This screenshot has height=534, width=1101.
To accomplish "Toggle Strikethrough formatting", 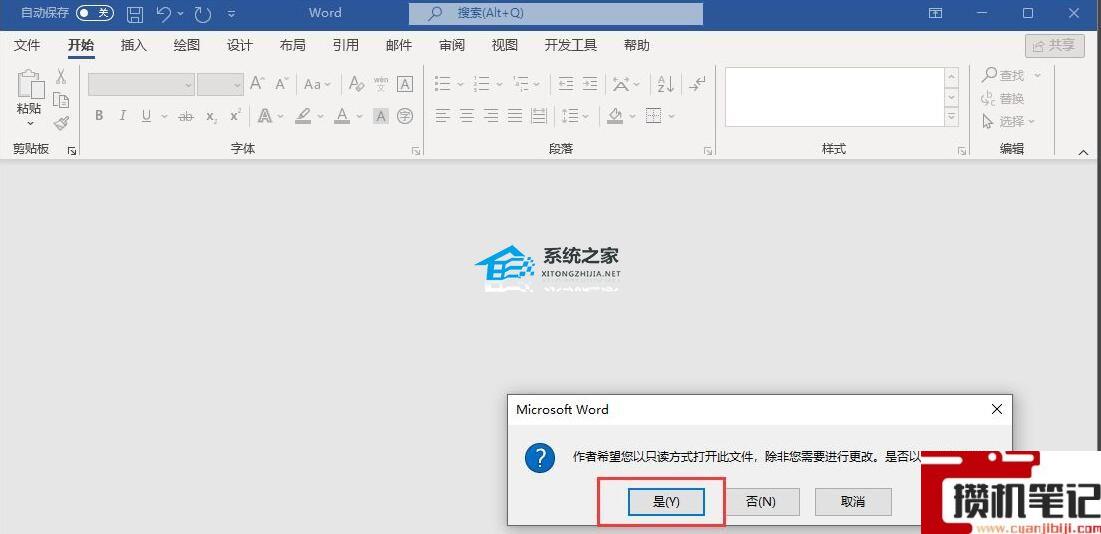I will click(186, 116).
